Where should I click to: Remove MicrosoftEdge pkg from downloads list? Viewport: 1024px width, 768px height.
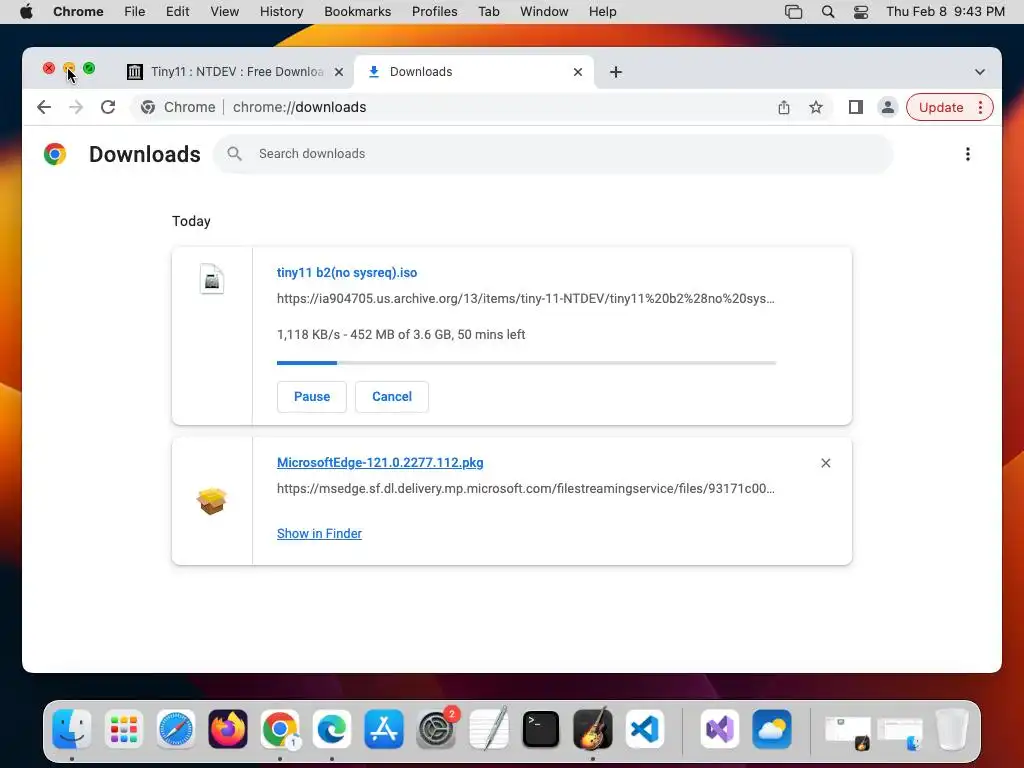825,463
